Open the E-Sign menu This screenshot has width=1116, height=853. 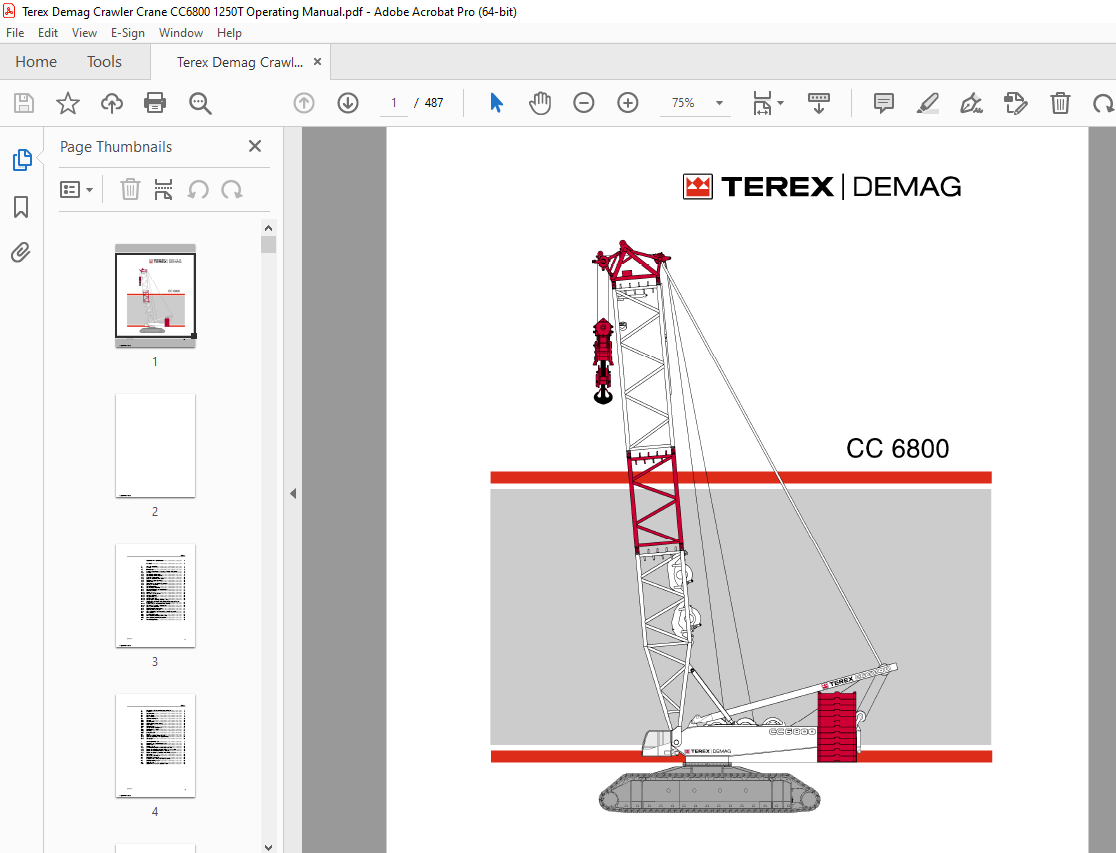click(127, 33)
